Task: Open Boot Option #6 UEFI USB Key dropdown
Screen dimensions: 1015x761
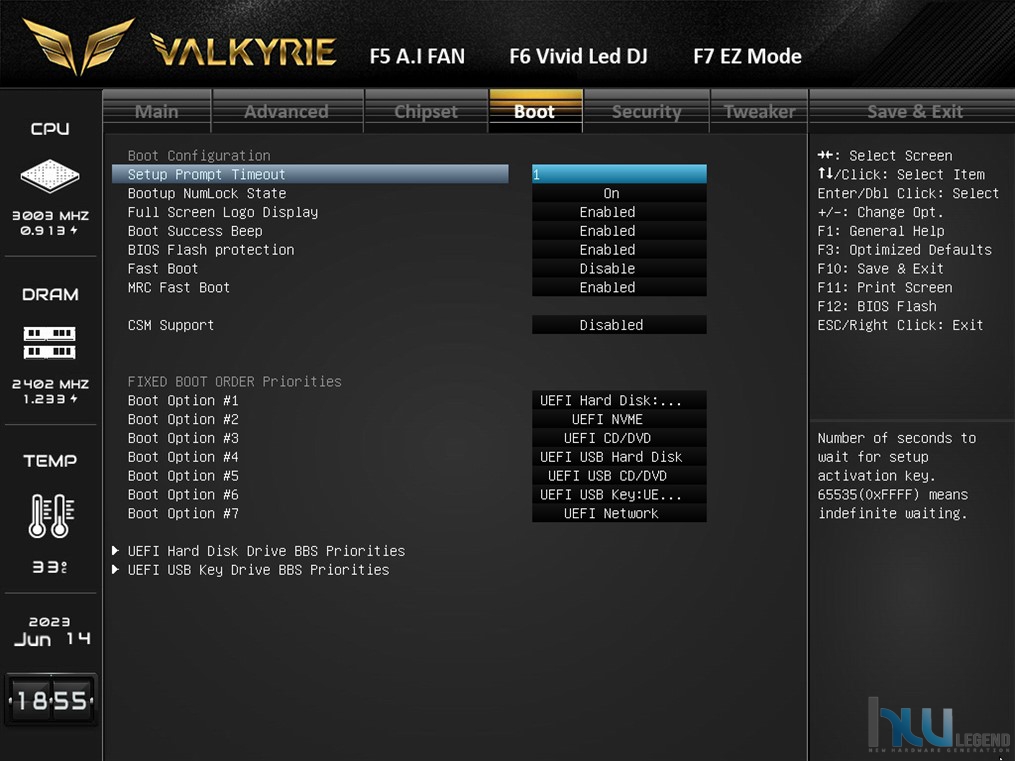Action: (619, 494)
